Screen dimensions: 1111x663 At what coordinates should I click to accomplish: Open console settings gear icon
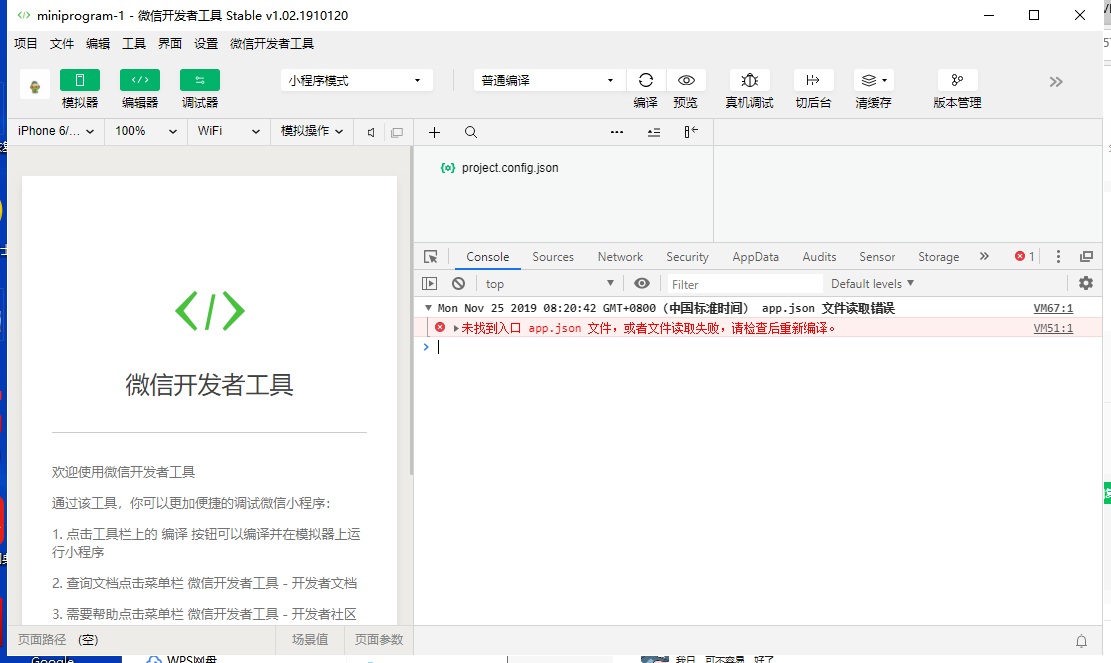(x=1085, y=283)
